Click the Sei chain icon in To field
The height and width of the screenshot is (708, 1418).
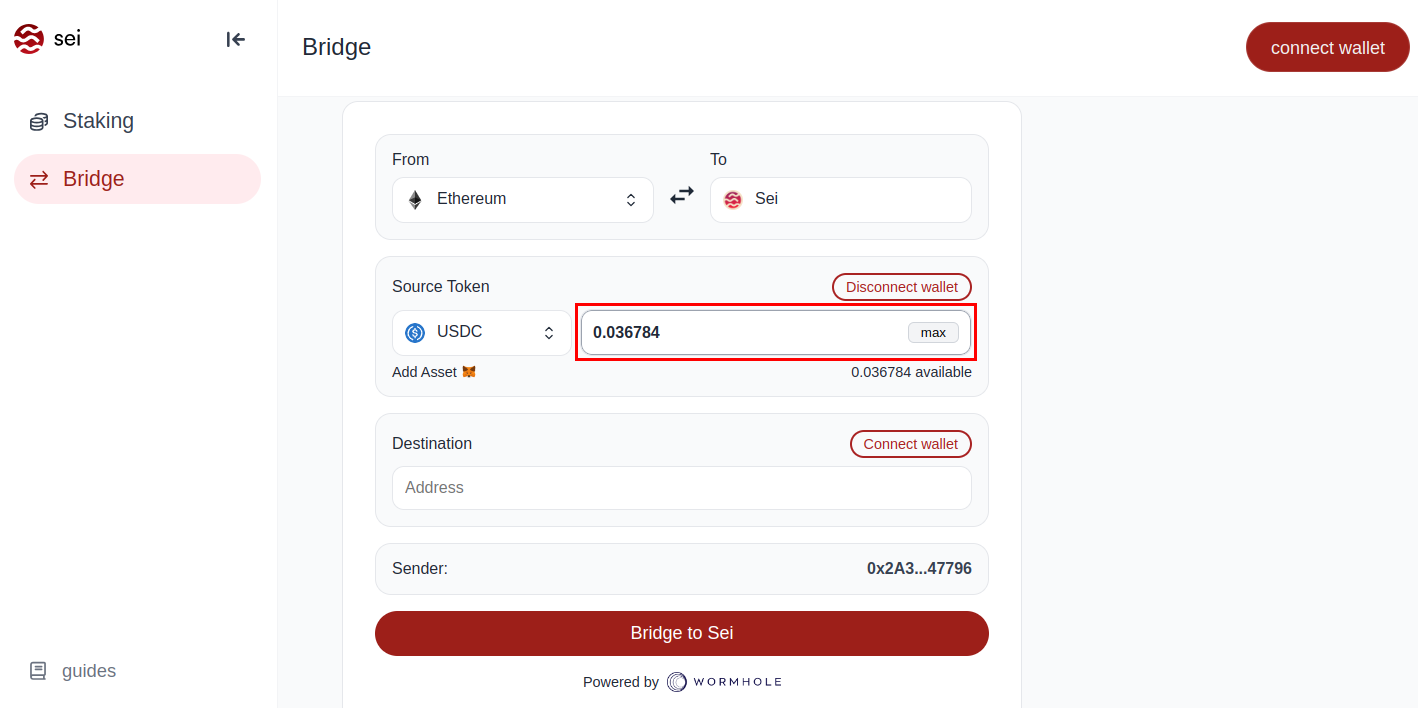click(733, 200)
